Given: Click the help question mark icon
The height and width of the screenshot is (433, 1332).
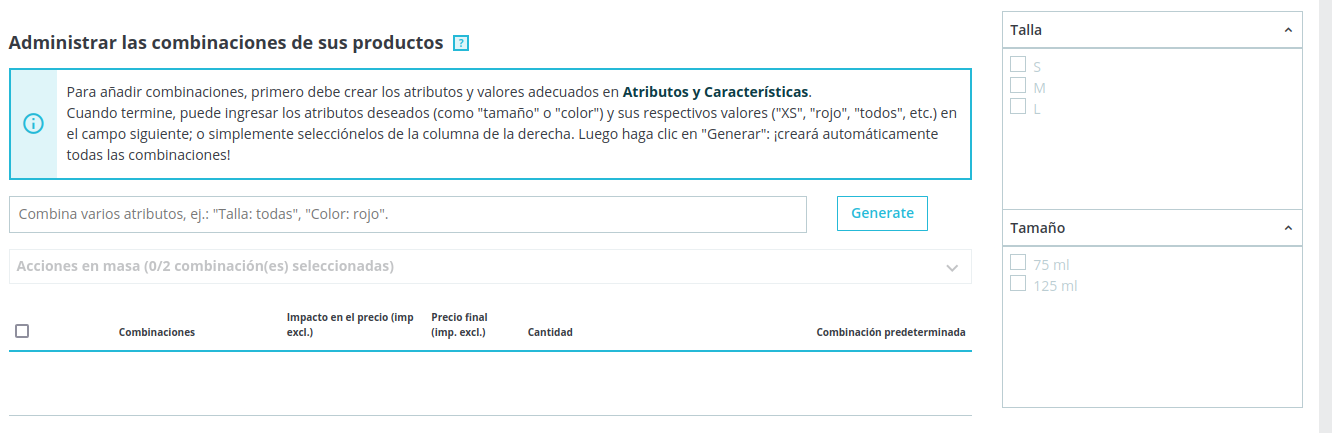Looking at the screenshot, I should coord(460,43).
